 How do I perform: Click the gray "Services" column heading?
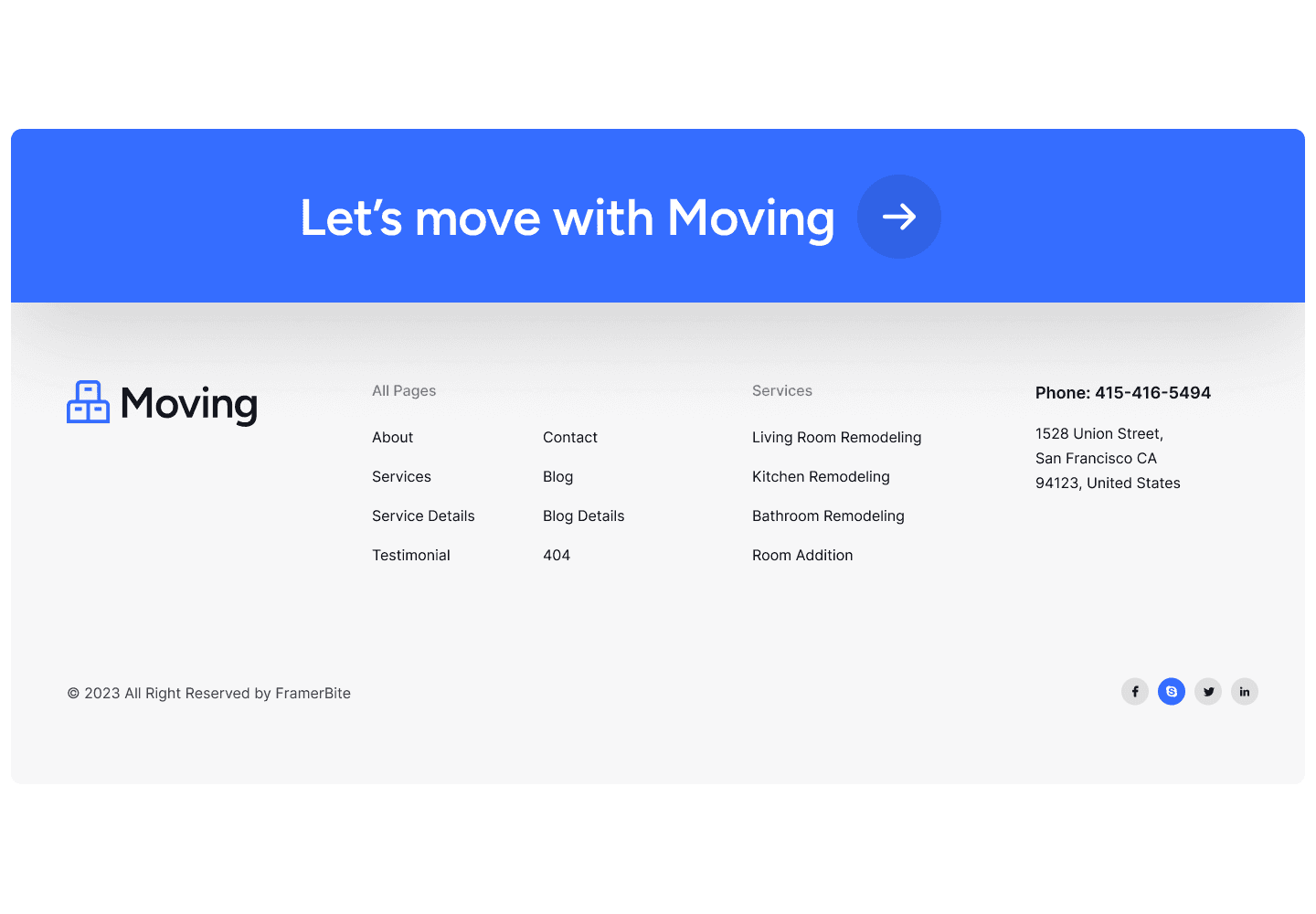click(x=782, y=391)
